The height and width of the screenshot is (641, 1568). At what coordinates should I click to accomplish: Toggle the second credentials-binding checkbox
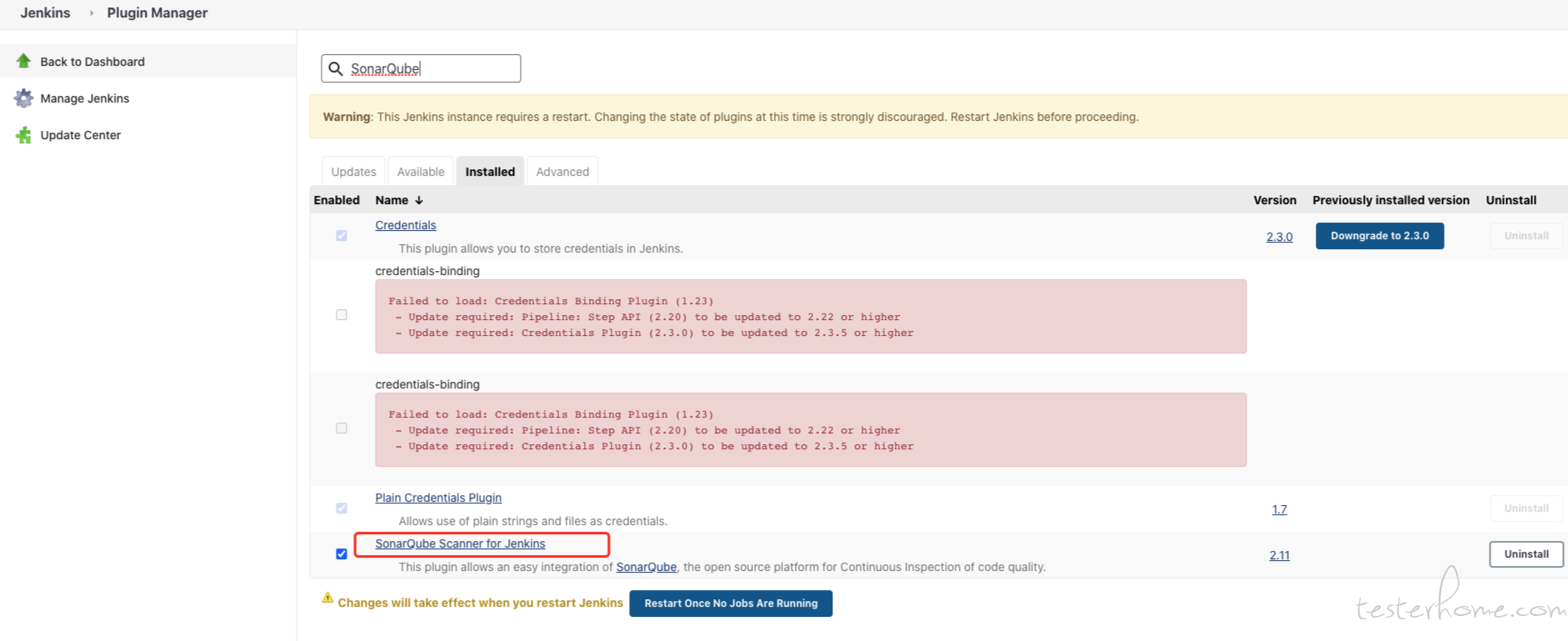pos(342,428)
